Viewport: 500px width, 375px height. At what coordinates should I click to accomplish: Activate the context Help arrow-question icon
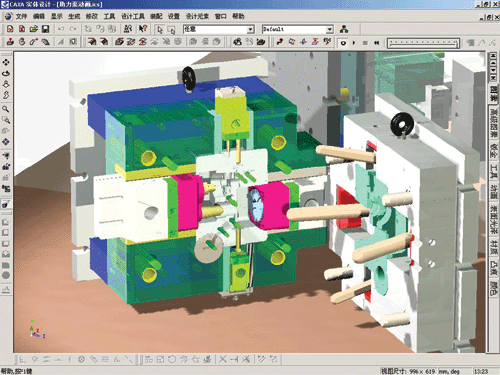point(143,29)
